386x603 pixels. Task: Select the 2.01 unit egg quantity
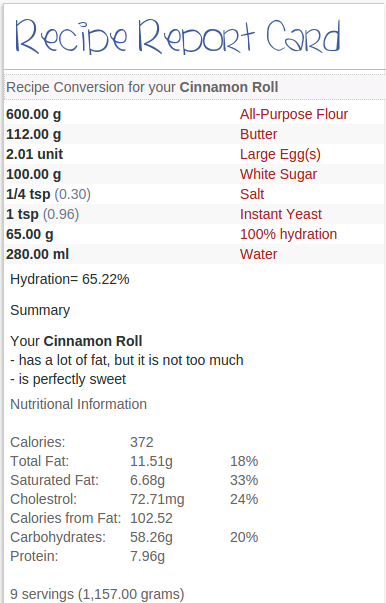(35, 154)
